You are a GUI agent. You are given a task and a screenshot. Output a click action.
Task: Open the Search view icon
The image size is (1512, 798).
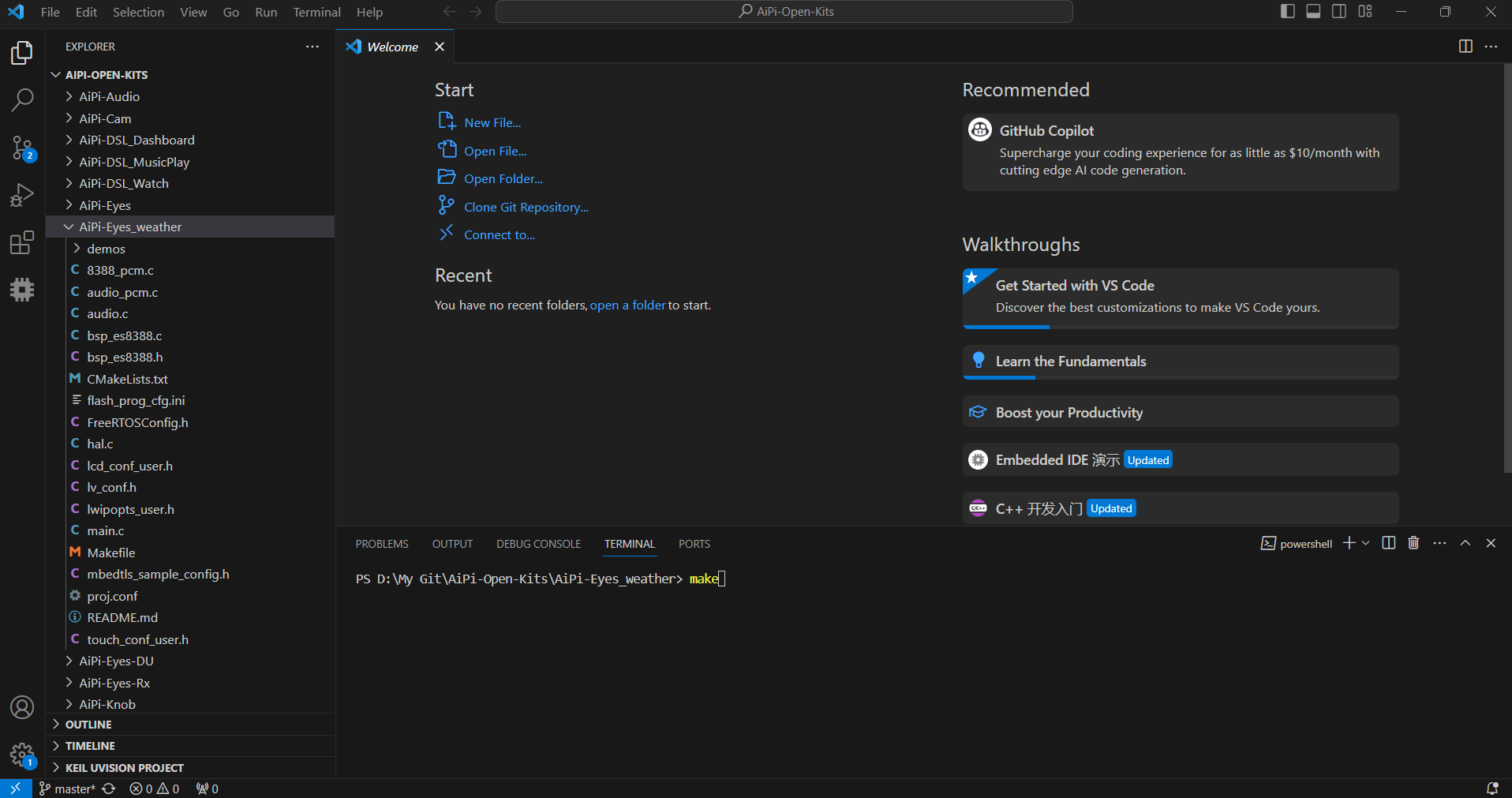pyautogui.click(x=22, y=100)
